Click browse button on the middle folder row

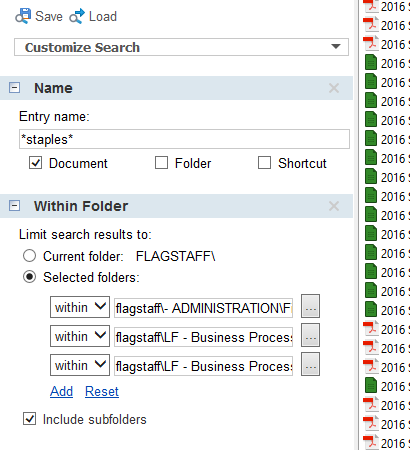pos(310,335)
